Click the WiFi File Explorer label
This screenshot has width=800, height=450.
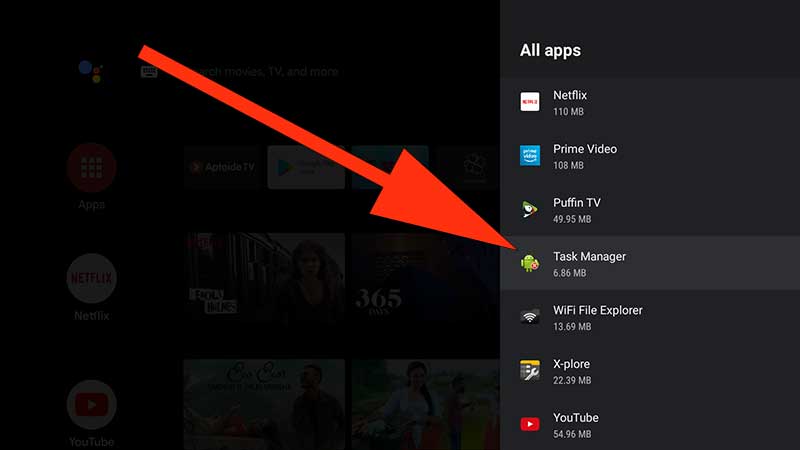tap(597, 310)
